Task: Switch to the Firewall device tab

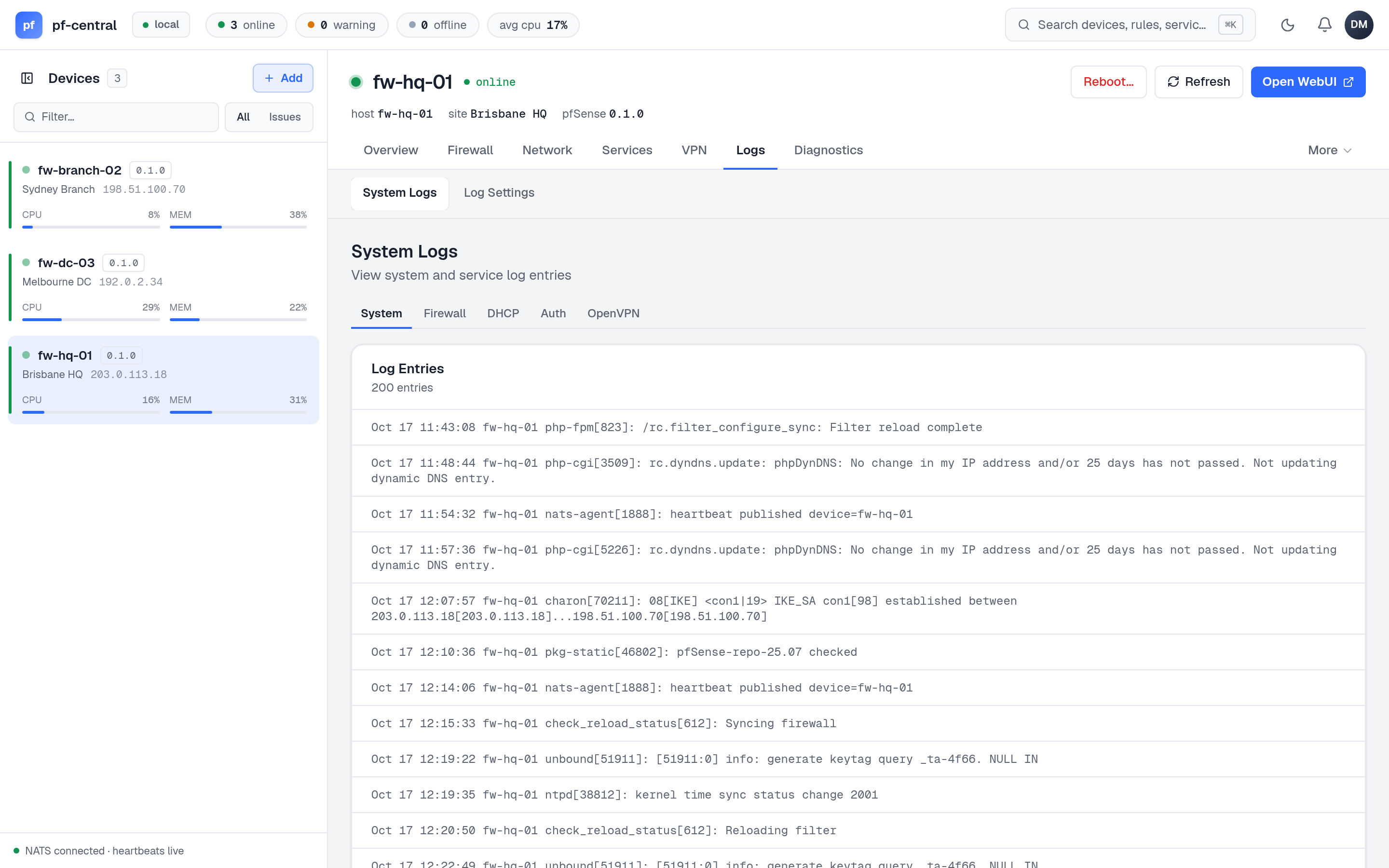Action: (x=470, y=150)
